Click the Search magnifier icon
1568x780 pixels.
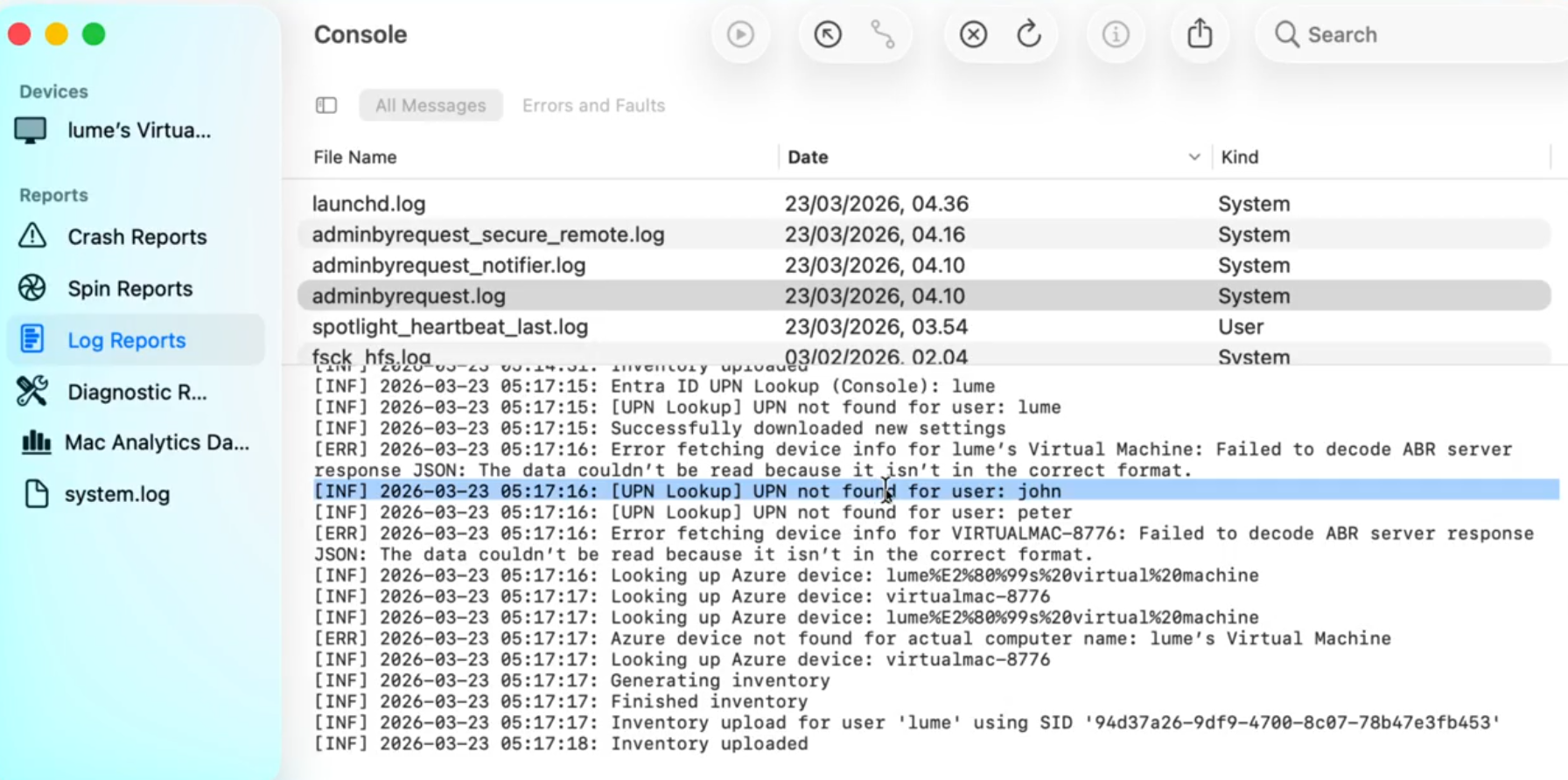point(1286,34)
